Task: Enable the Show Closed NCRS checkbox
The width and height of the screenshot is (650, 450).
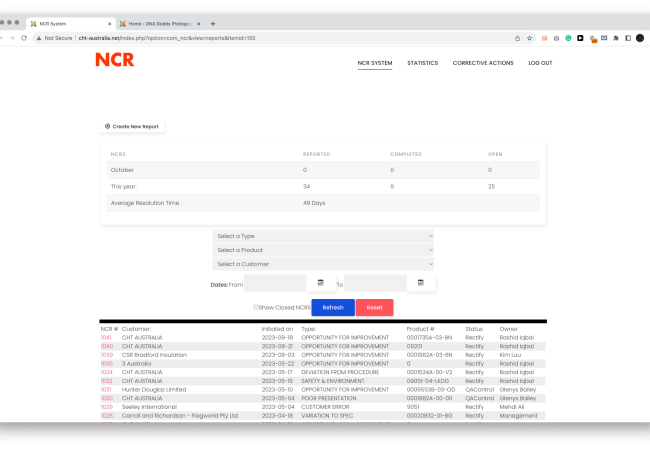Action: (256, 307)
